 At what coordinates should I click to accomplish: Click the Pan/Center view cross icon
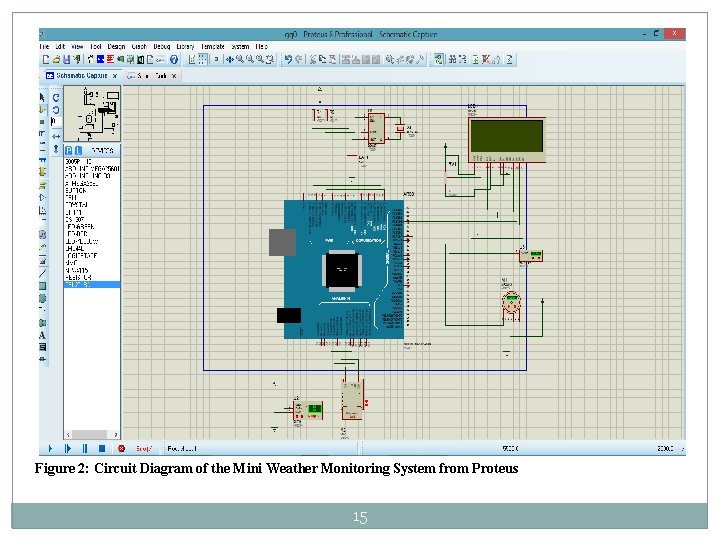[x=230, y=59]
